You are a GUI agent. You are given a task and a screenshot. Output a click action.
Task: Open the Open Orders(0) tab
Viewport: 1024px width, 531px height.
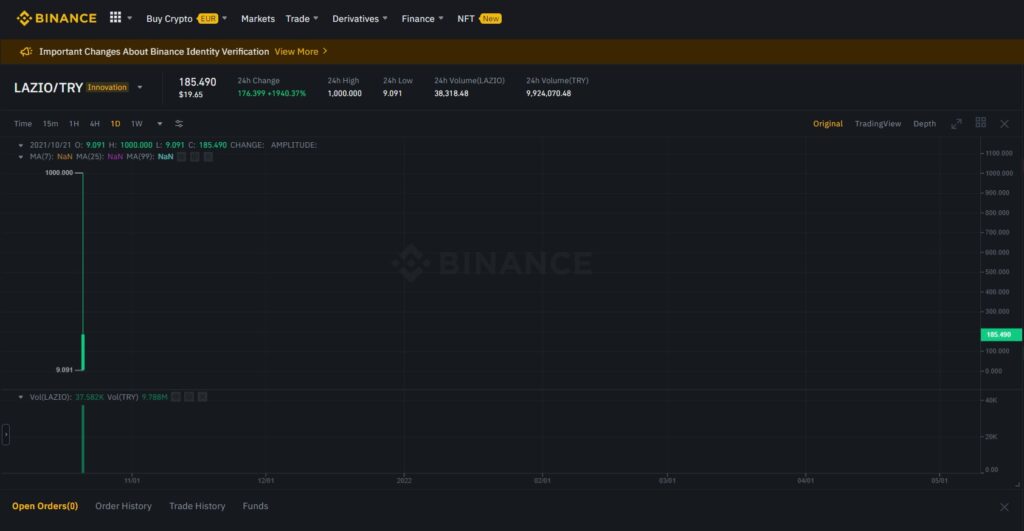pos(45,506)
